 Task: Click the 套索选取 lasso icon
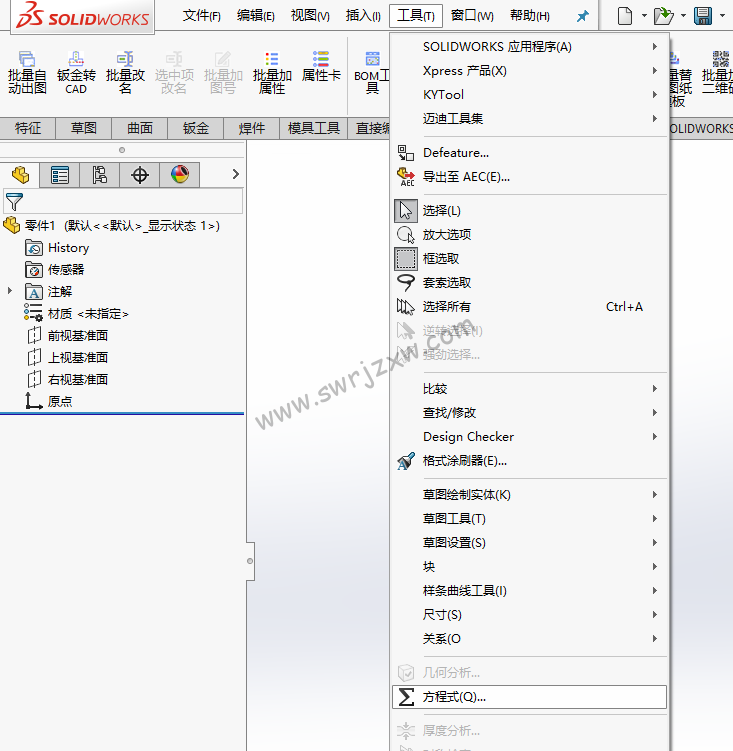point(406,283)
